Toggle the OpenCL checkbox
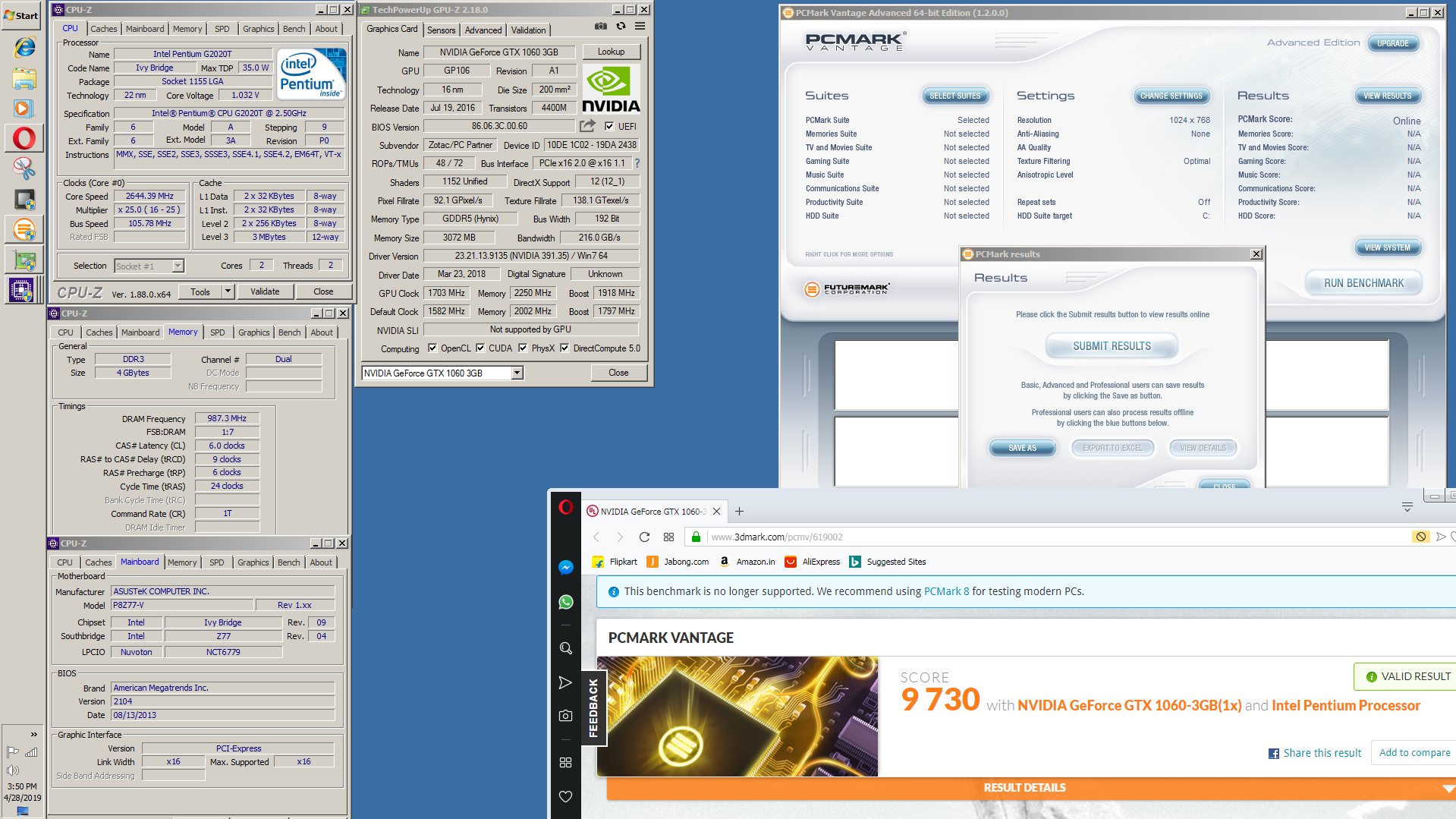This screenshot has height=819, width=1456. [432, 348]
